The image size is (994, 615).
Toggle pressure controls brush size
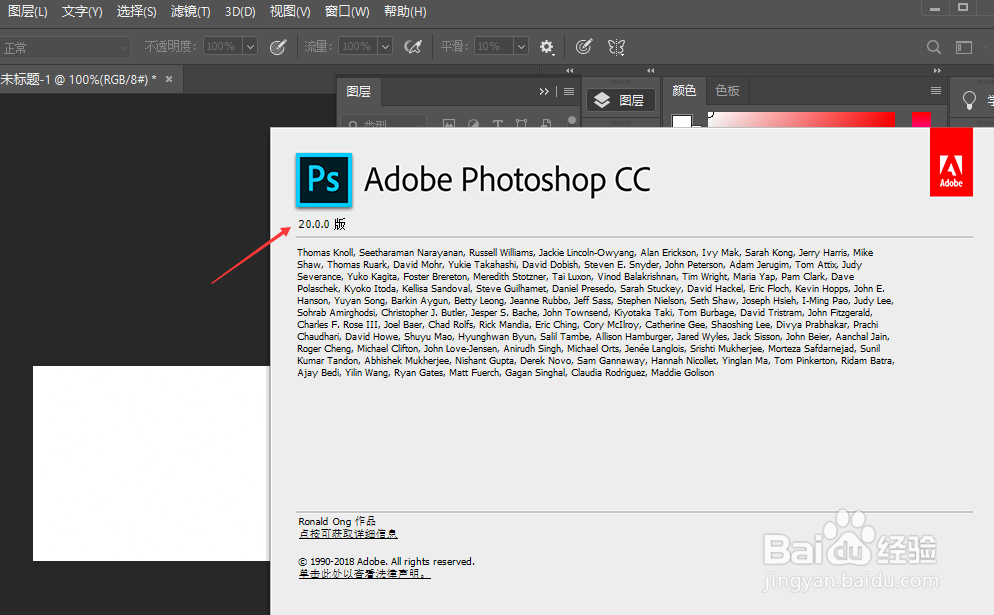pos(584,46)
